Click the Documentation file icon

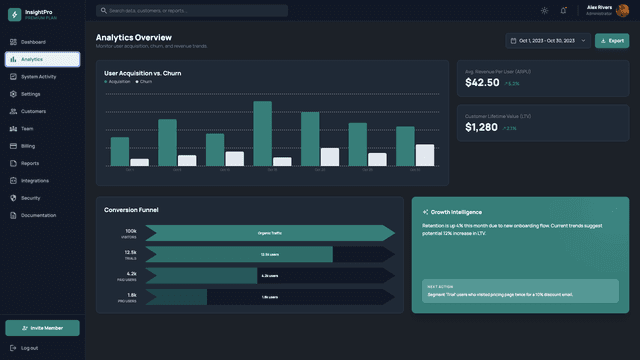[13, 216]
